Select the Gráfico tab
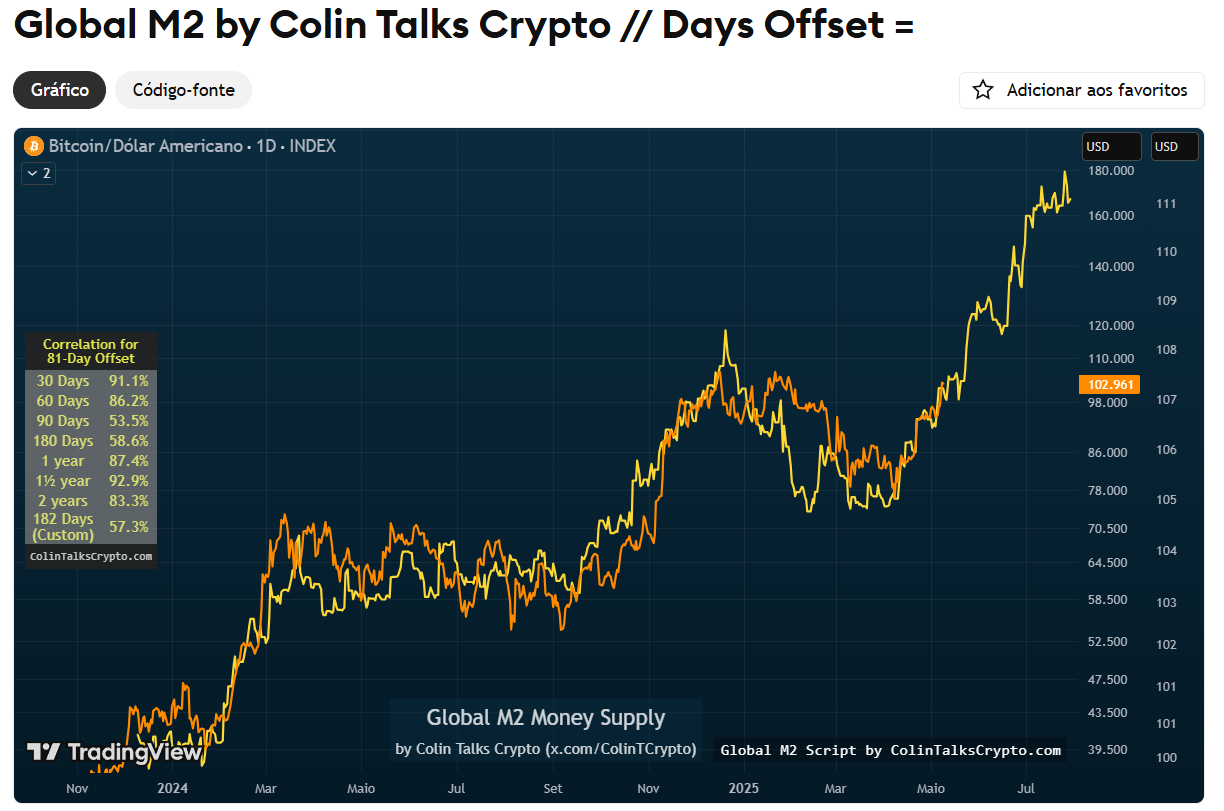 [59, 90]
